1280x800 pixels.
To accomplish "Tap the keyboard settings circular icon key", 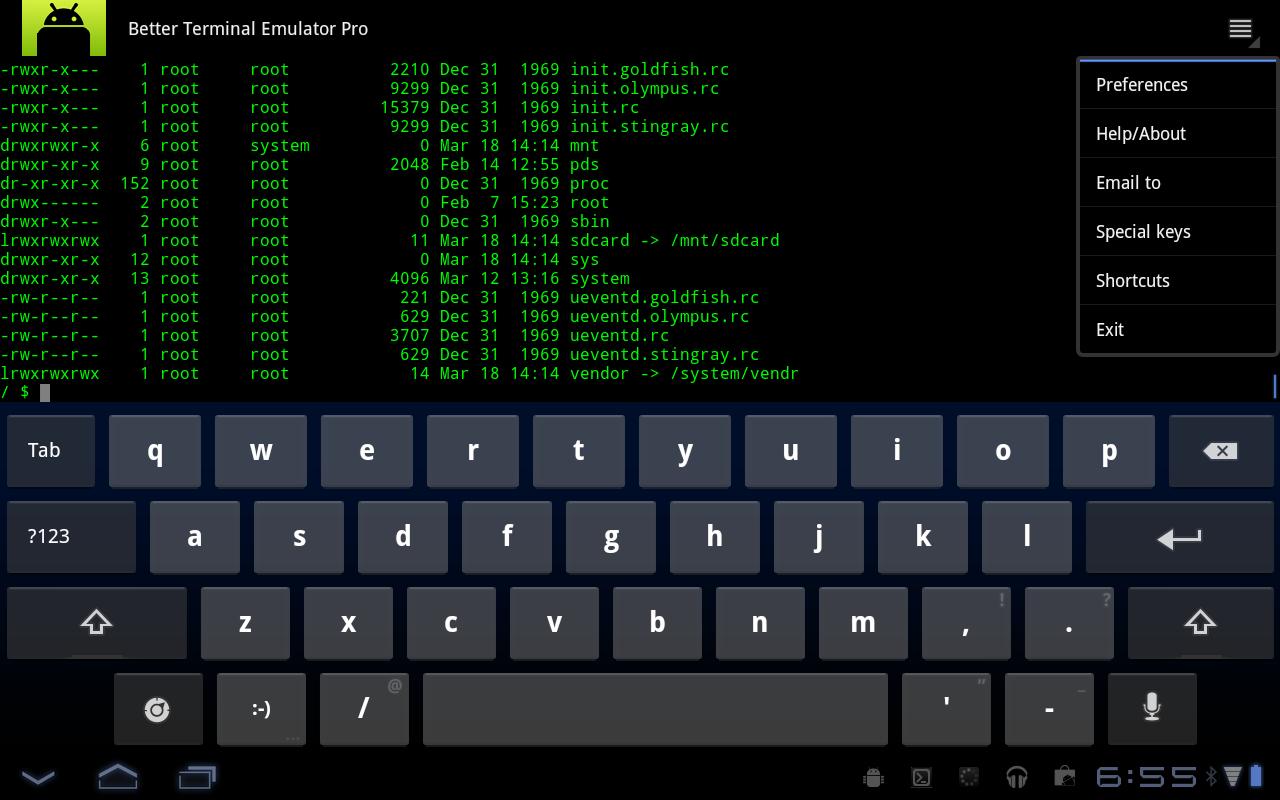I will tap(158, 709).
